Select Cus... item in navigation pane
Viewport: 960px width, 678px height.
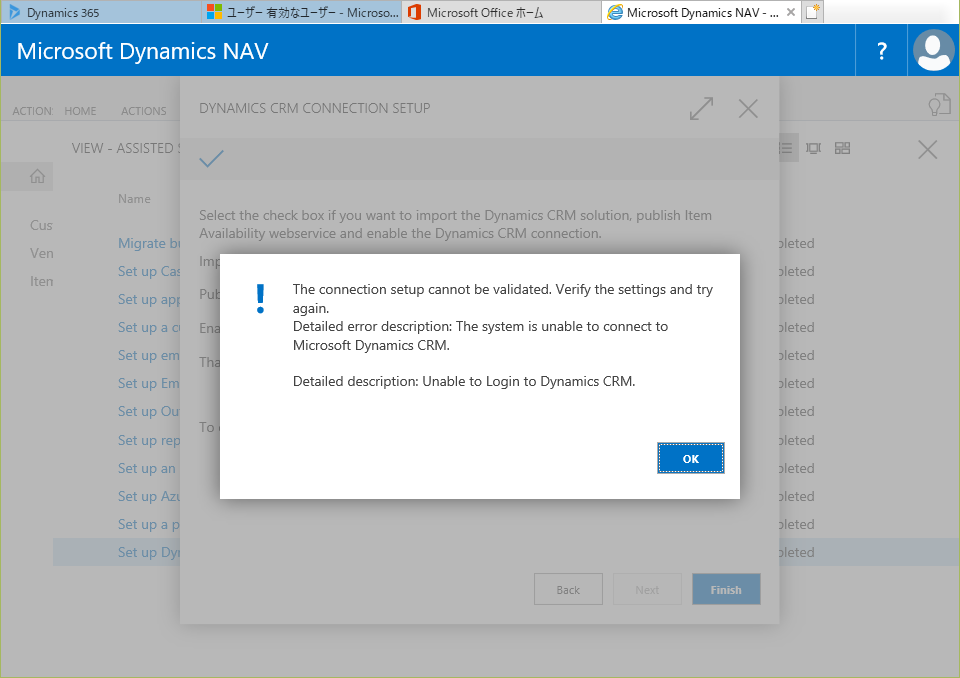[x=41, y=225]
